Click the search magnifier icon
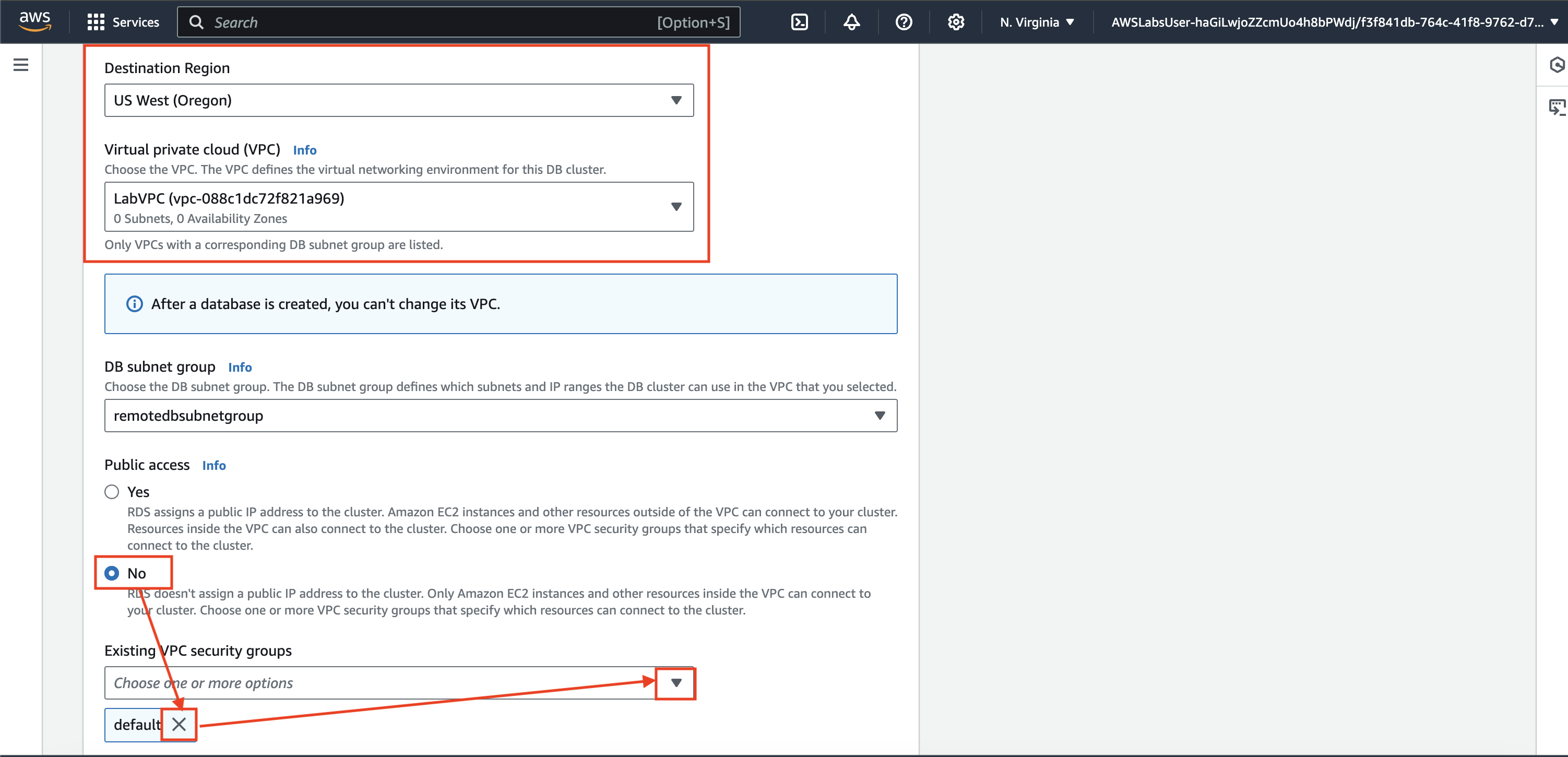 196,22
